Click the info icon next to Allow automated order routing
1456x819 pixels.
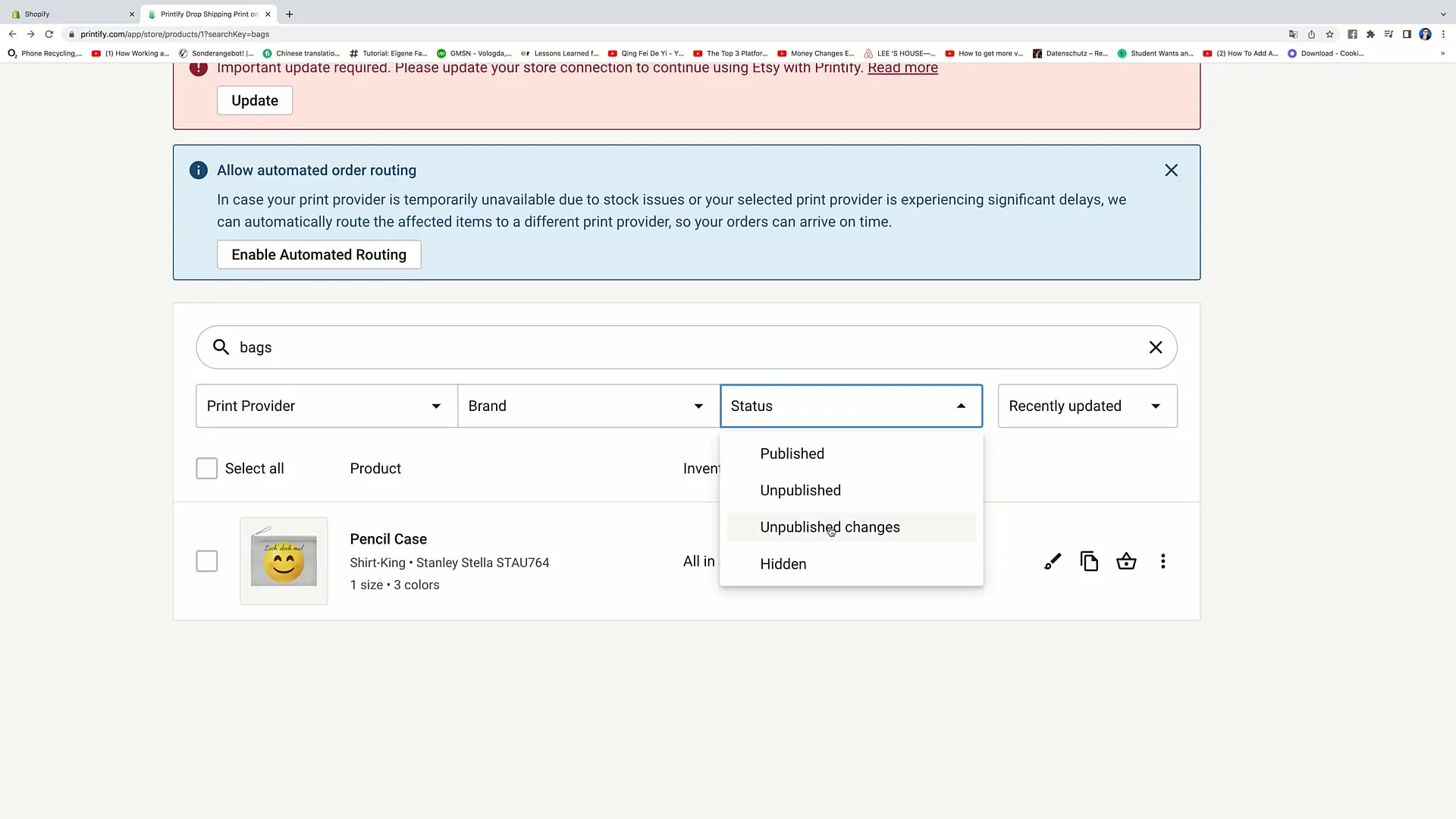point(199,170)
